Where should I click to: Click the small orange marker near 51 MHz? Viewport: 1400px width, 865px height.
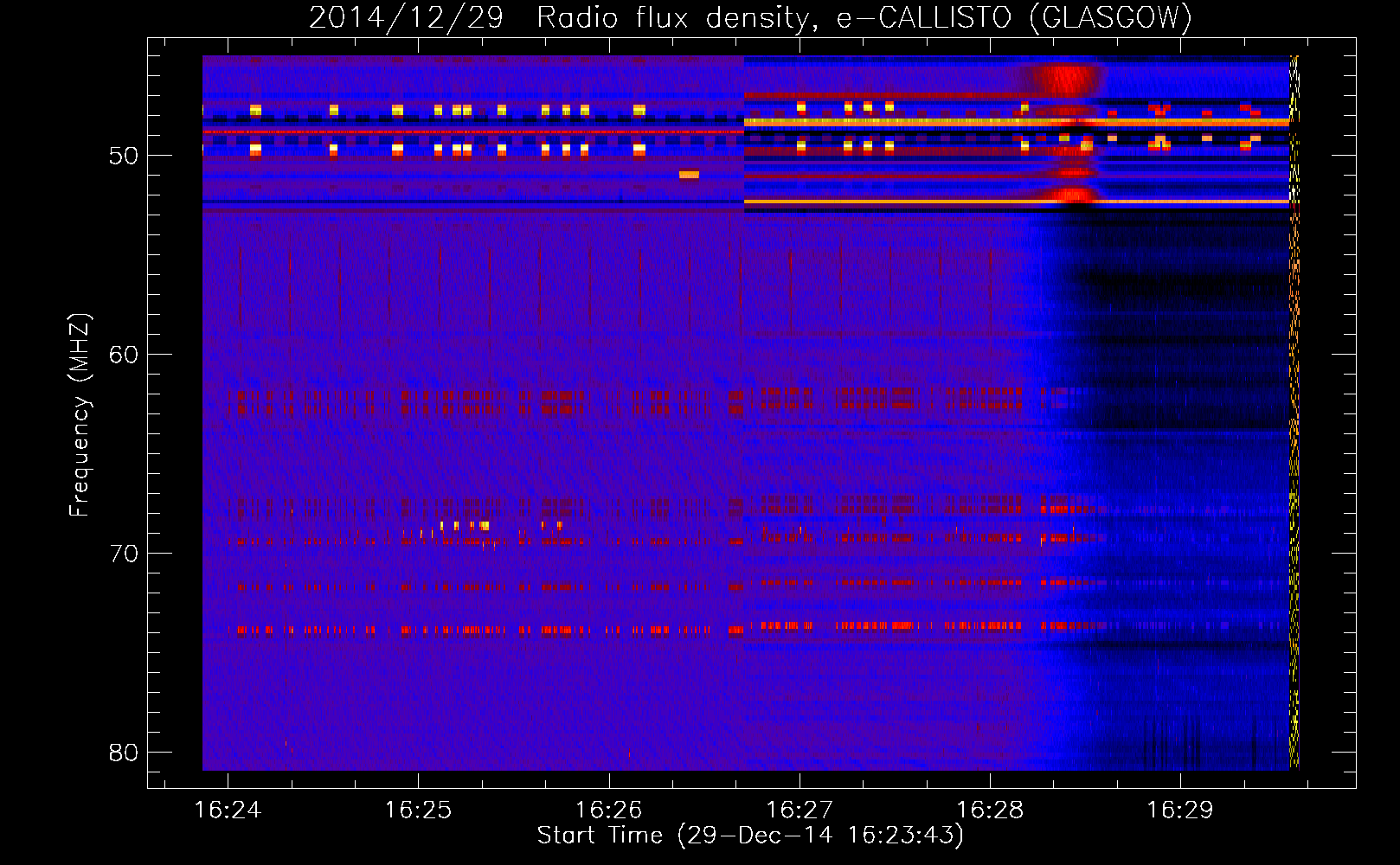pos(689,175)
